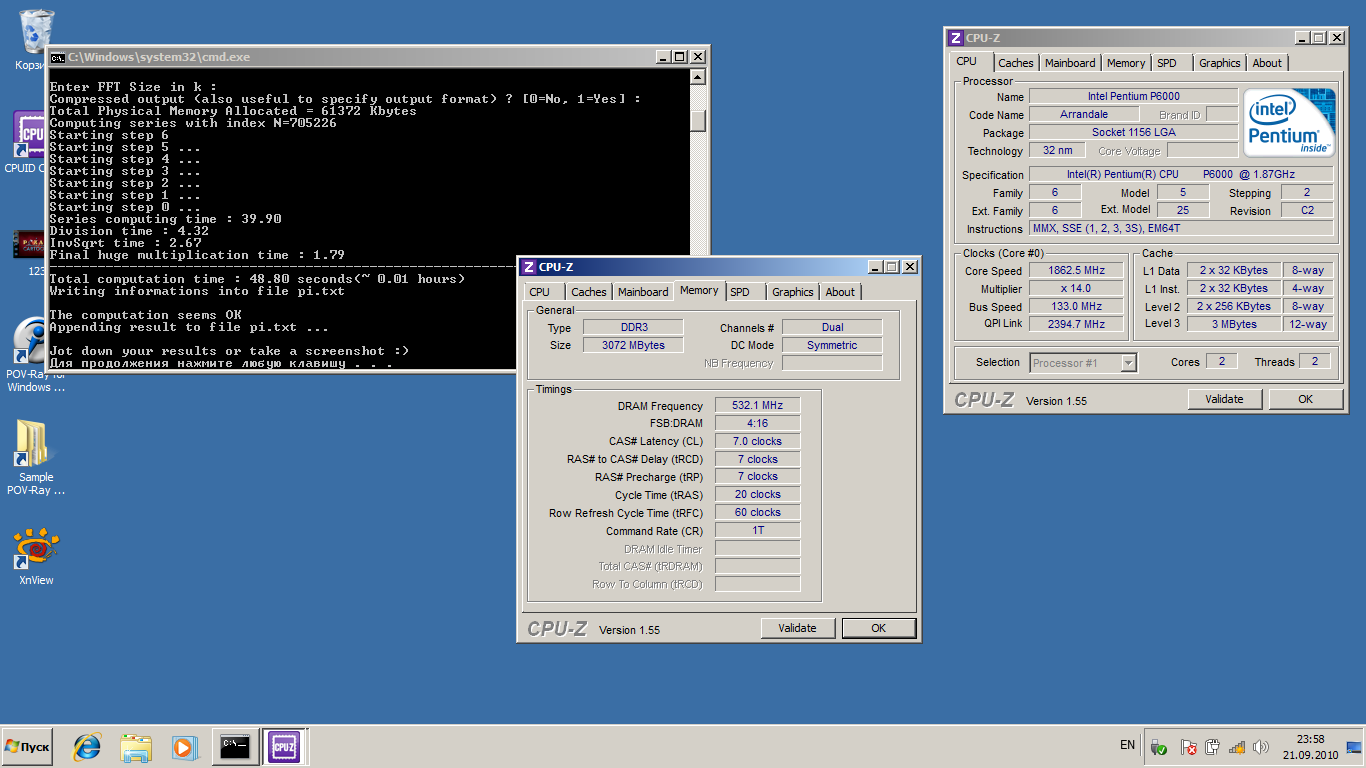The image size is (1366, 768).
Task: Click the power plug tray icon
Action: point(1213,747)
